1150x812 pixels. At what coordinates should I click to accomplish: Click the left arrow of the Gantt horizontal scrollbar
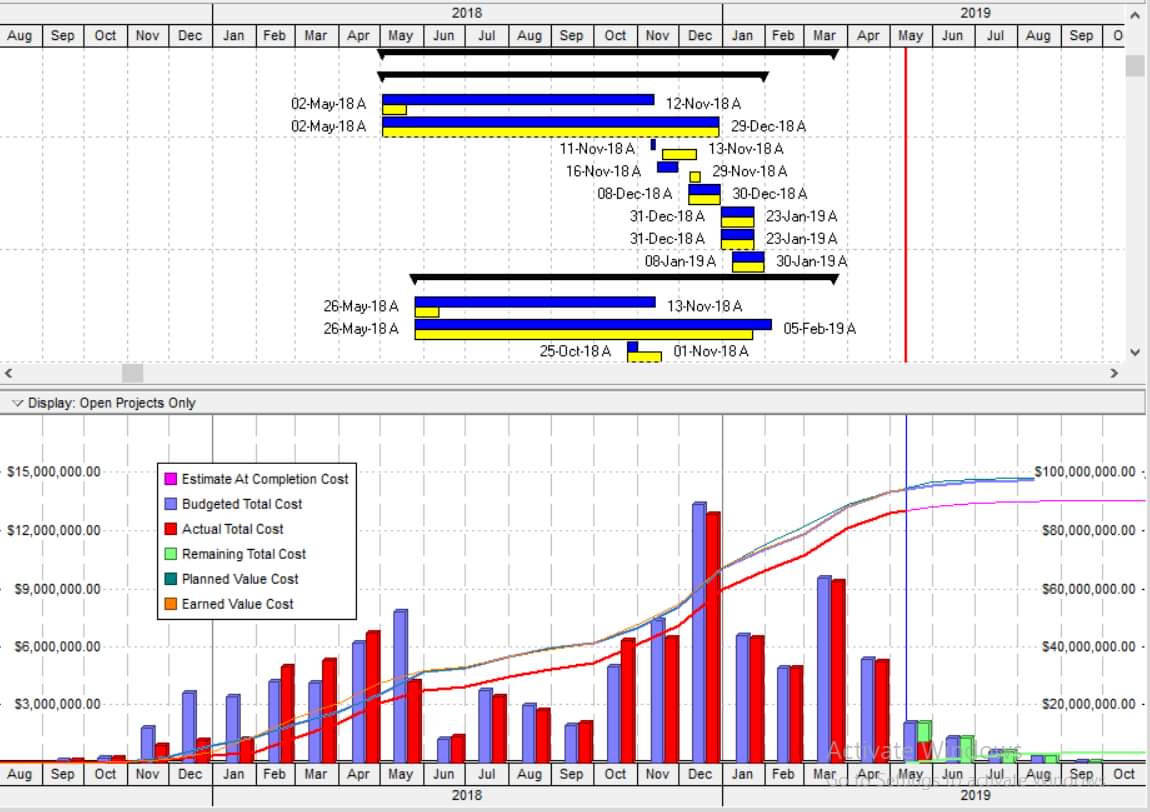coord(9,373)
